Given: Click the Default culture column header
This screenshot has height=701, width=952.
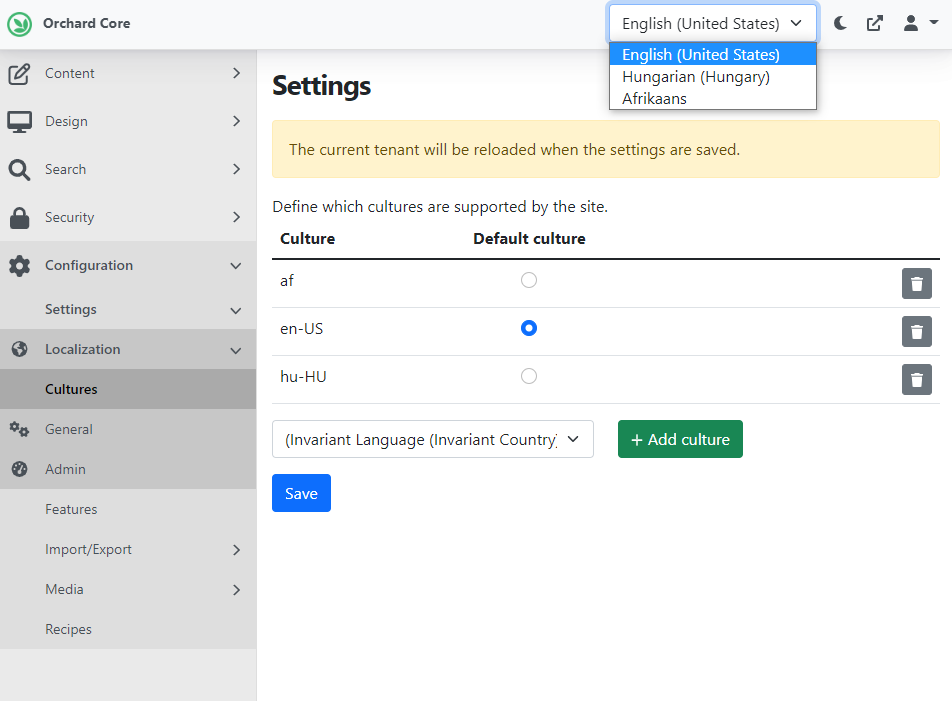Looking at the screenshot, I should pos(529,239).
